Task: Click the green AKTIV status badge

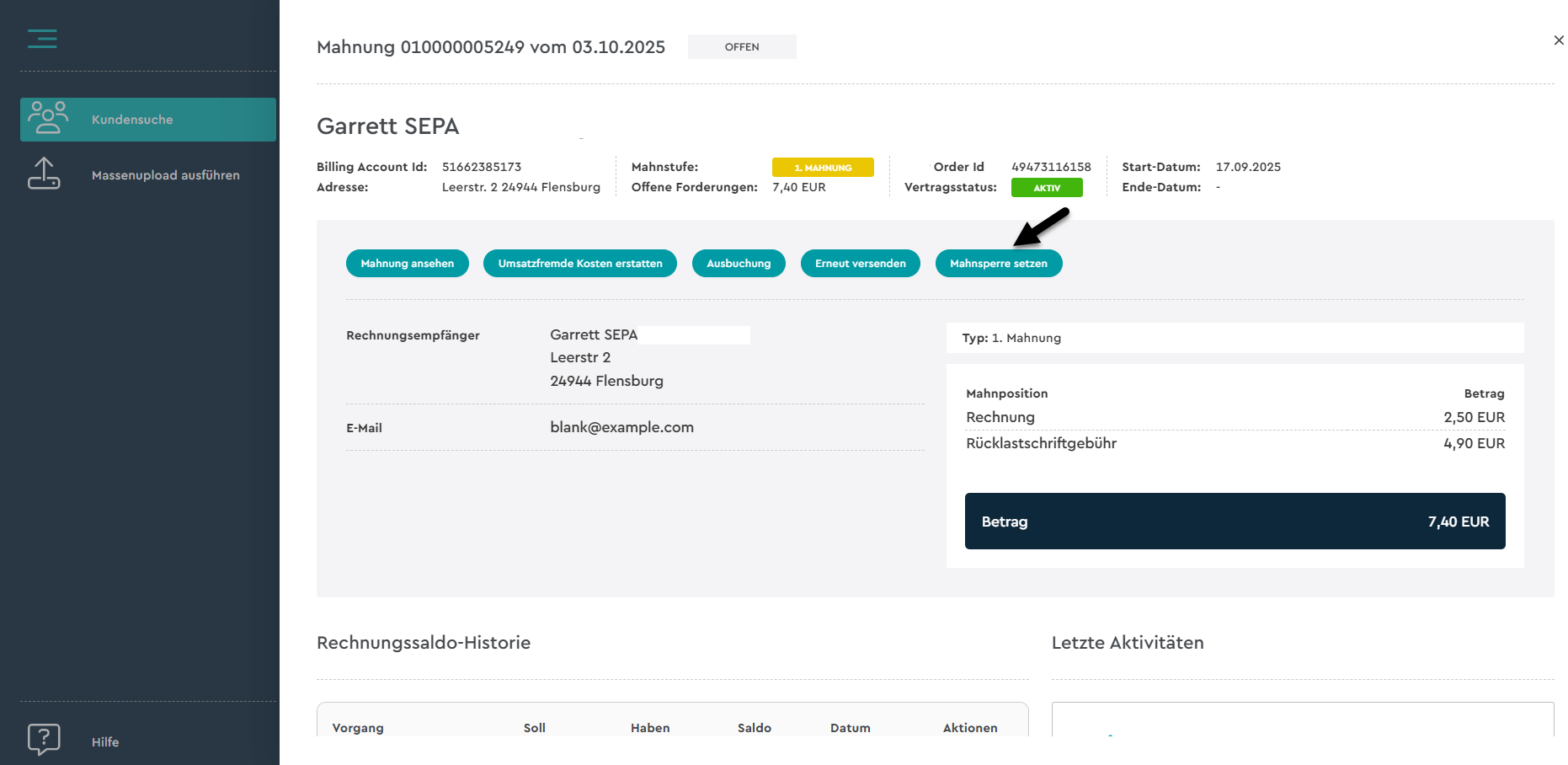Action: tap(1046, 188)
